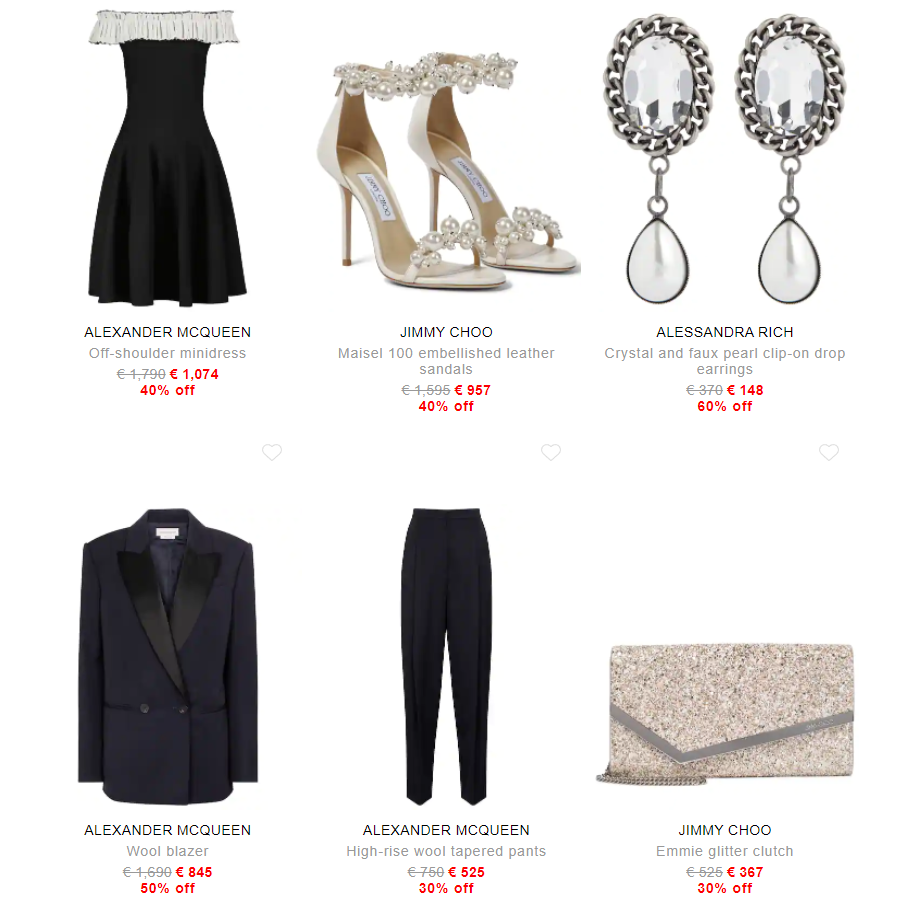The height and width of the screenshot is (919, 916).
Task: Click Alexander McQueen brand above Wool blazer
Action: click(x=168, y=830)
